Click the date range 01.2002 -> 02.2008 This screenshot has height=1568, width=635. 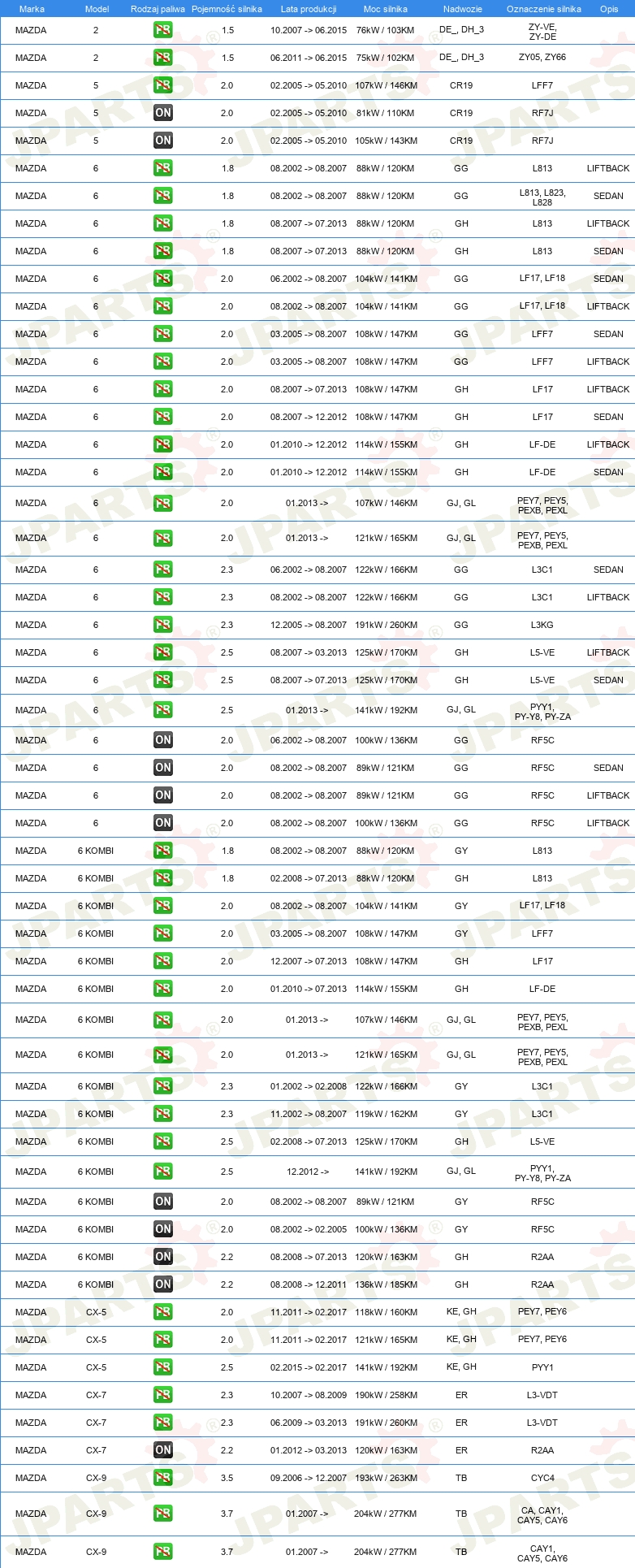point(309,1086)
